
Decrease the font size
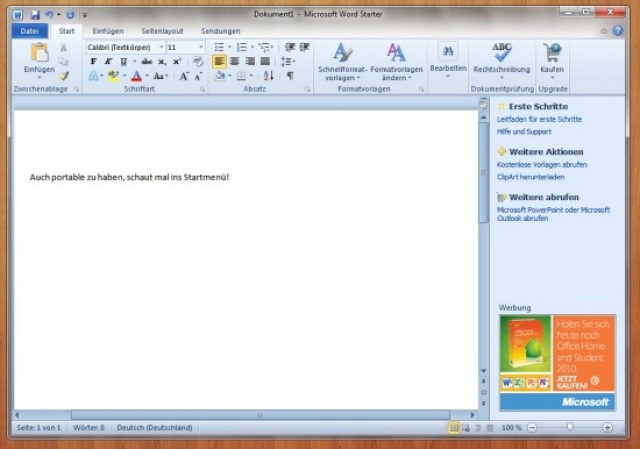[x=198, y=76]
